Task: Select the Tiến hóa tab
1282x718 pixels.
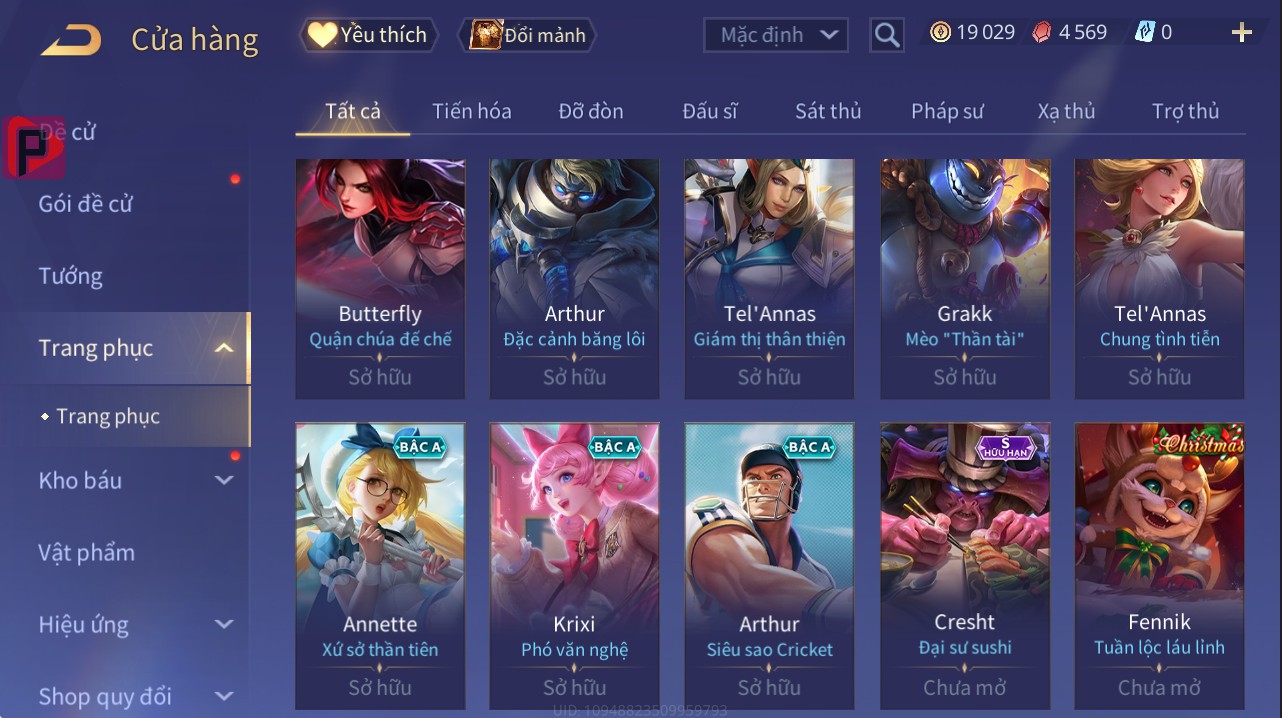Action: [471, 111]
